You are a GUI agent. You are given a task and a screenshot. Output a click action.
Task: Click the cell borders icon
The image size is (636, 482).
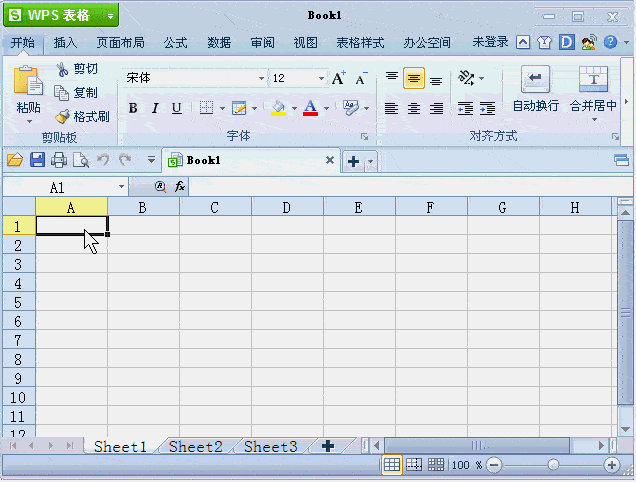coord(206,108)
